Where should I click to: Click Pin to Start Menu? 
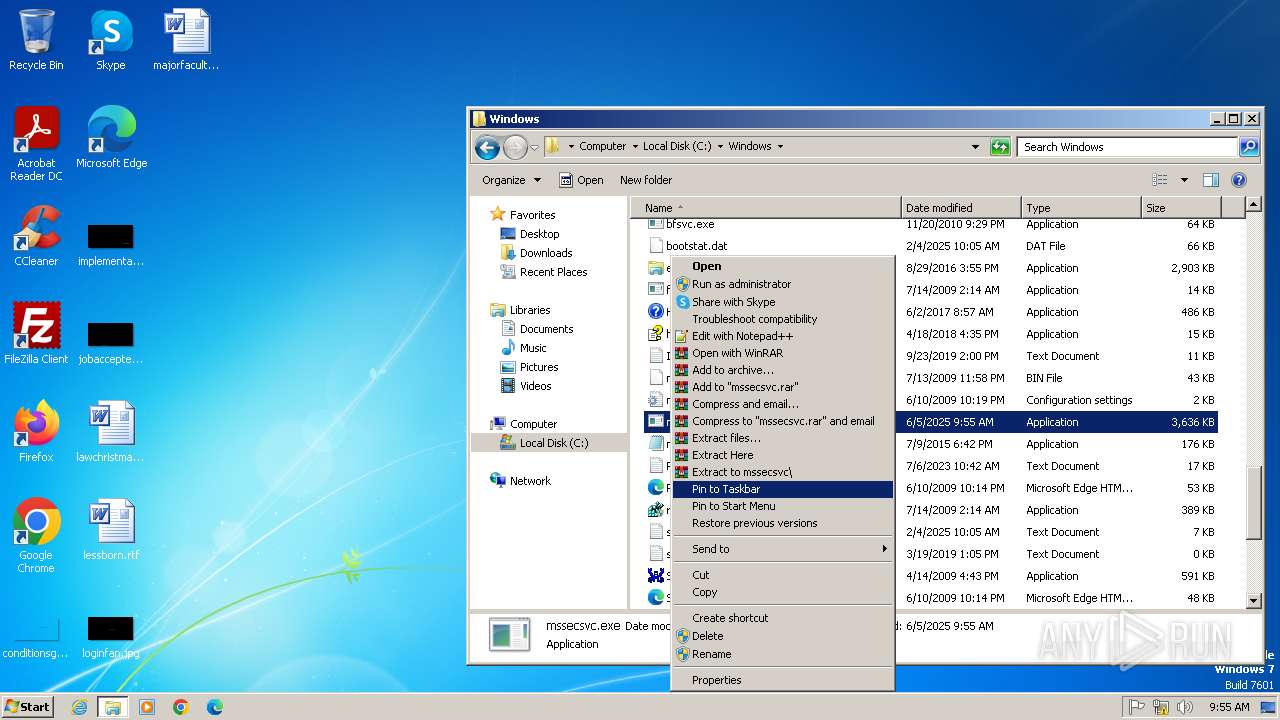coord(781,506)
